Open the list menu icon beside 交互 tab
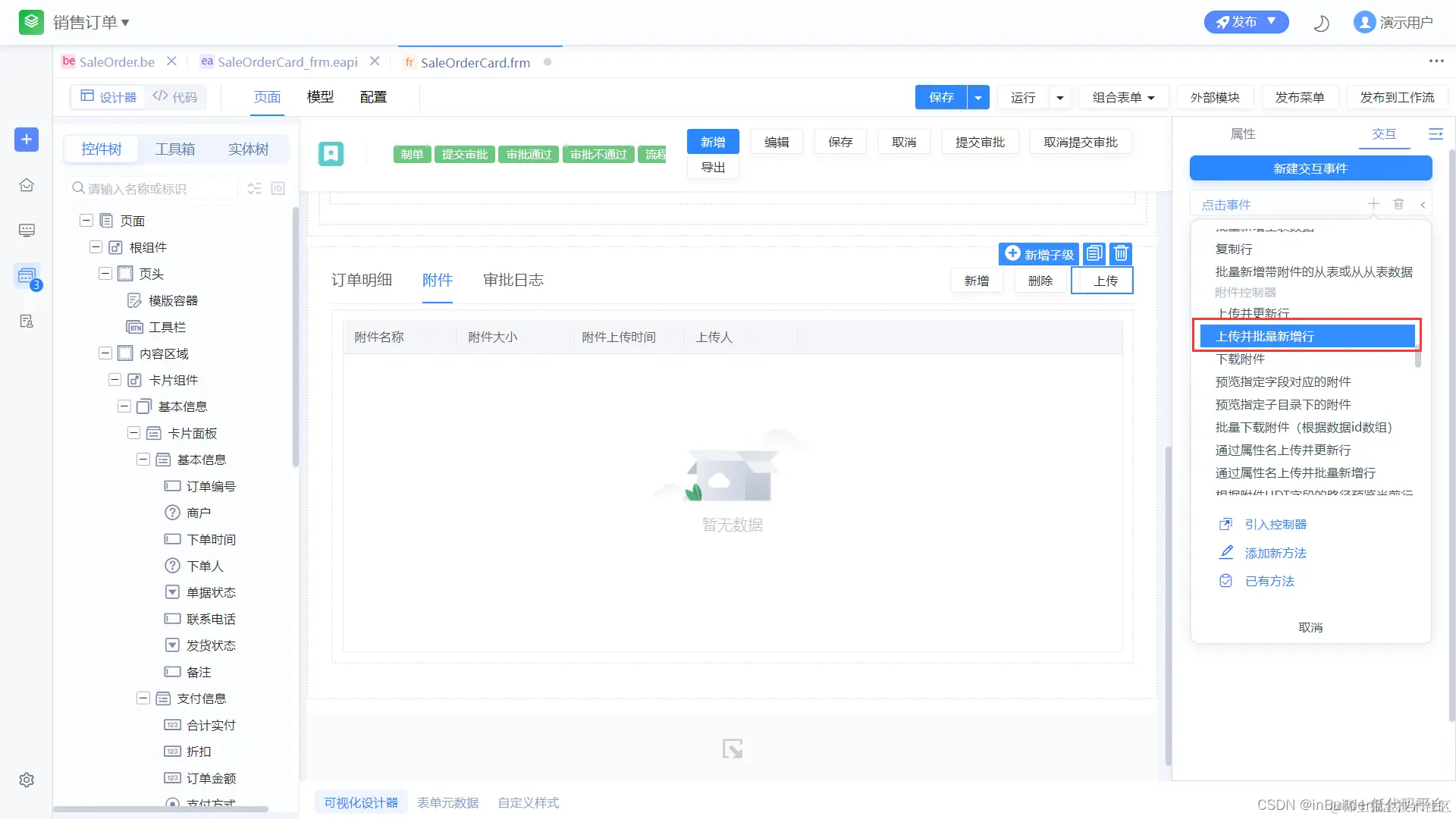Viewport: 1456px width, 819px height. click(x=1436, y=134)
